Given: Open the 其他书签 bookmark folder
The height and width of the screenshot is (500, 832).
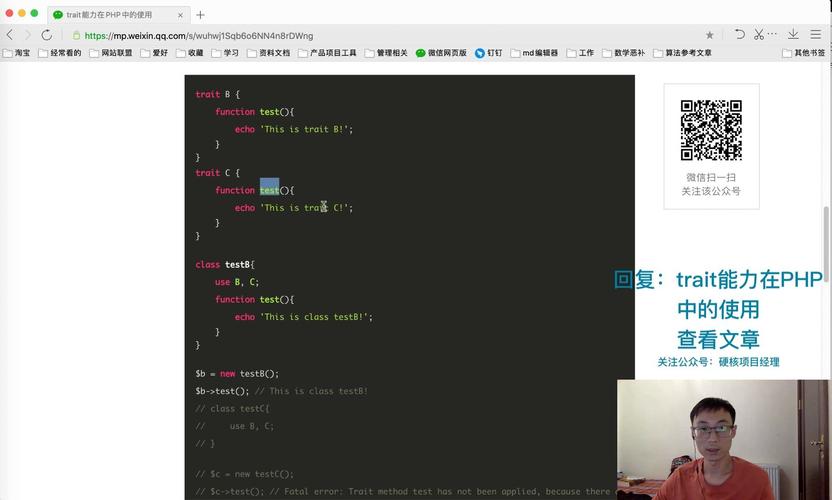Looking at the screenshot, I should (x=804, y=53).
